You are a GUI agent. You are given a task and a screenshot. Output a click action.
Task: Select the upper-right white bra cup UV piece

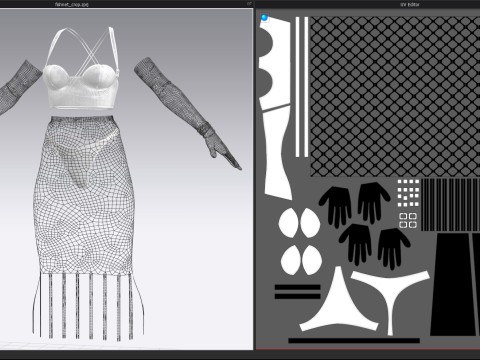310,223
